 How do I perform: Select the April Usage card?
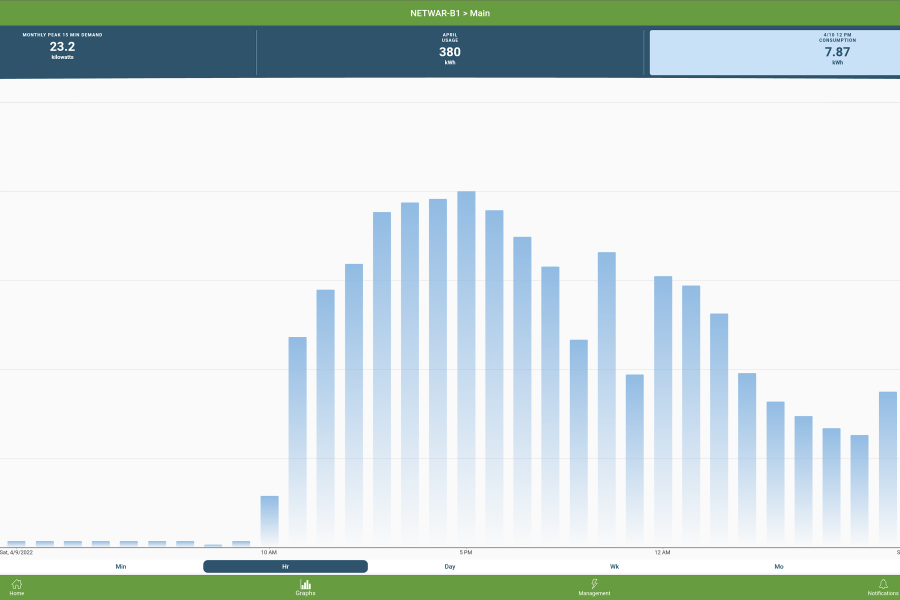(450, 50)
